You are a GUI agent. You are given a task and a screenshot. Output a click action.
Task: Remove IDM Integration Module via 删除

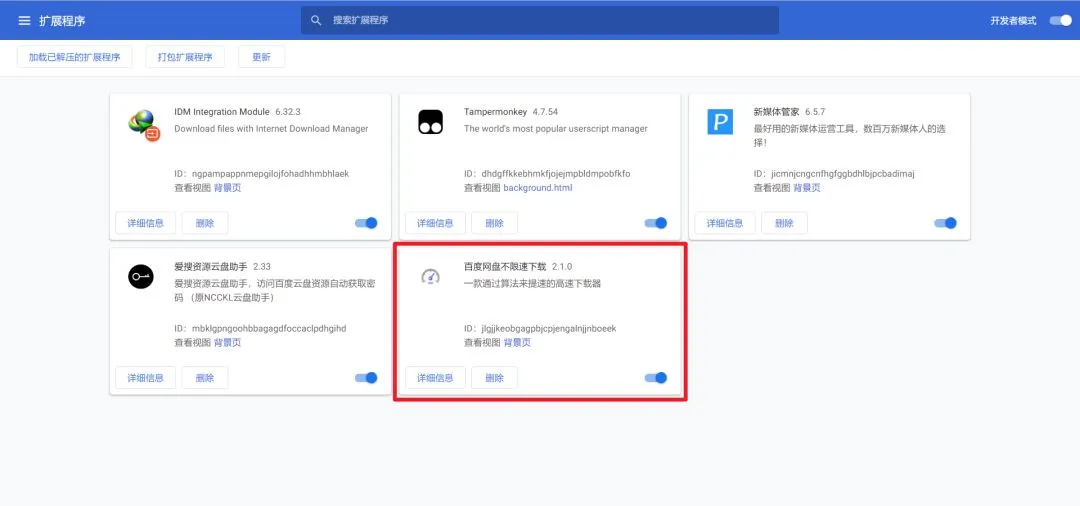205,223
